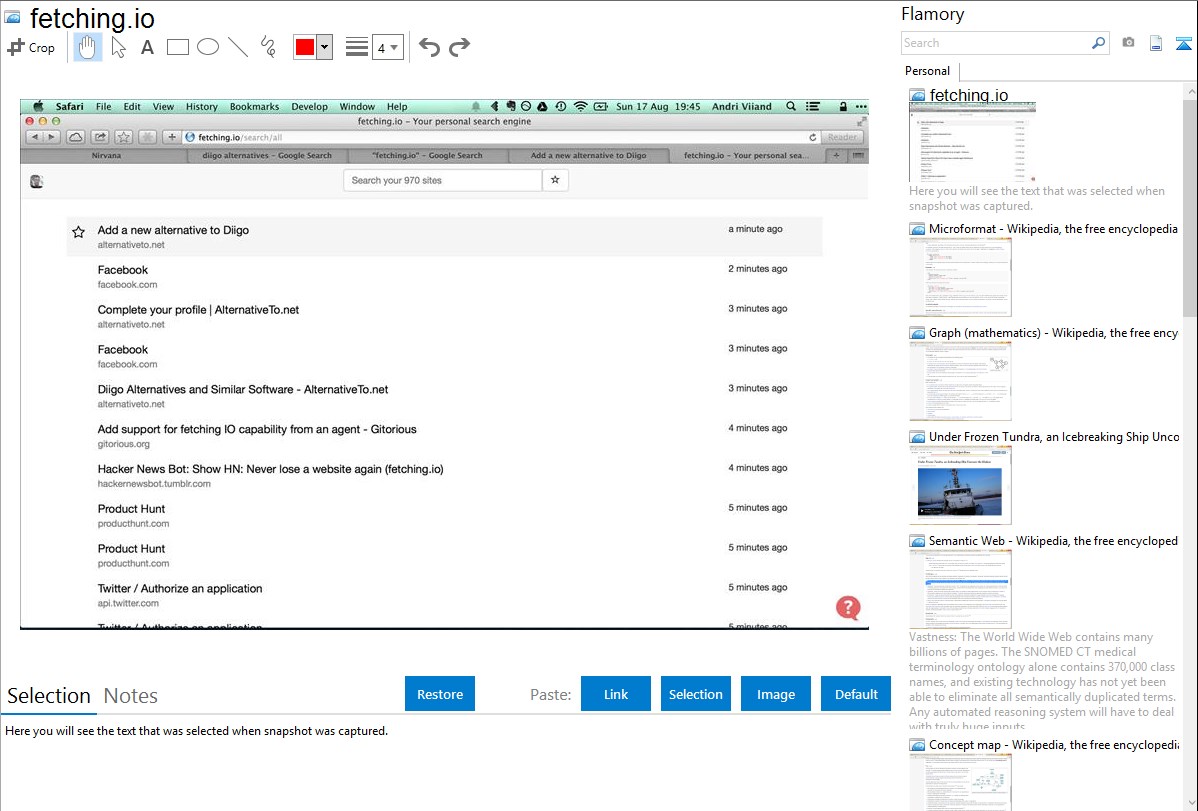Open the Microformat Wikipedia snapshot thumbnail
Screen dimensions: 1198x811
960,277
